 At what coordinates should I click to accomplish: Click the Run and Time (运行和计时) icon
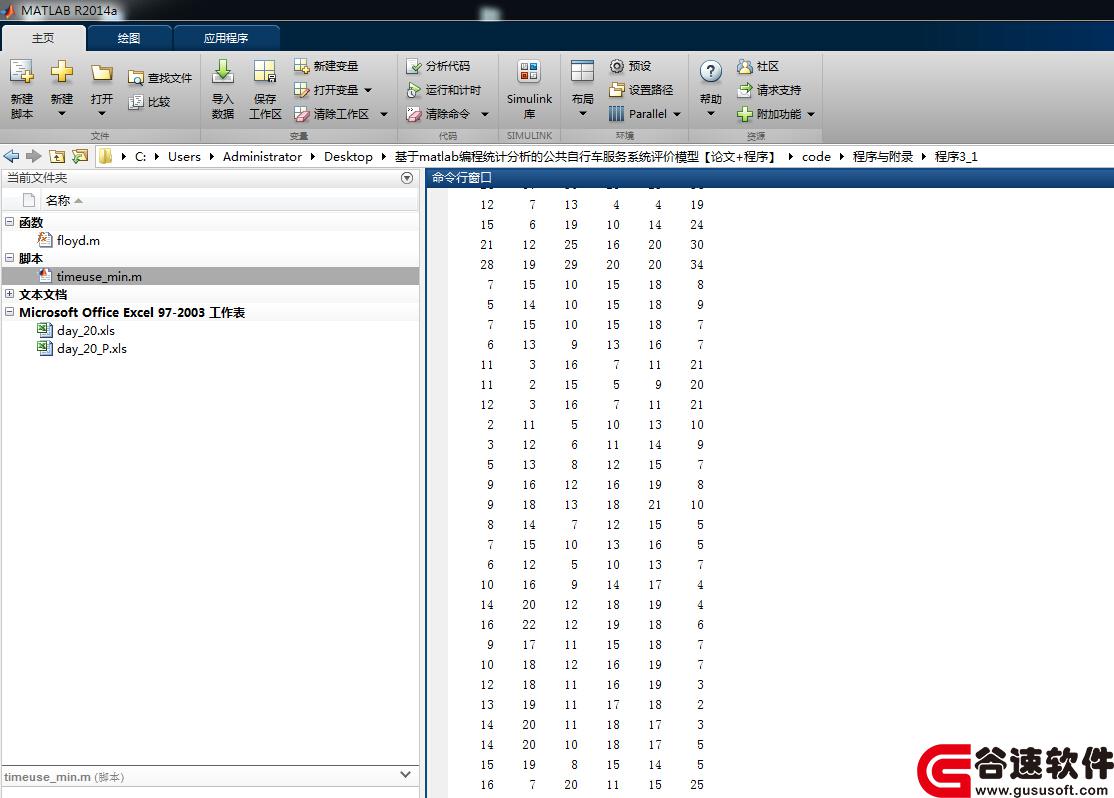(413, 90)
